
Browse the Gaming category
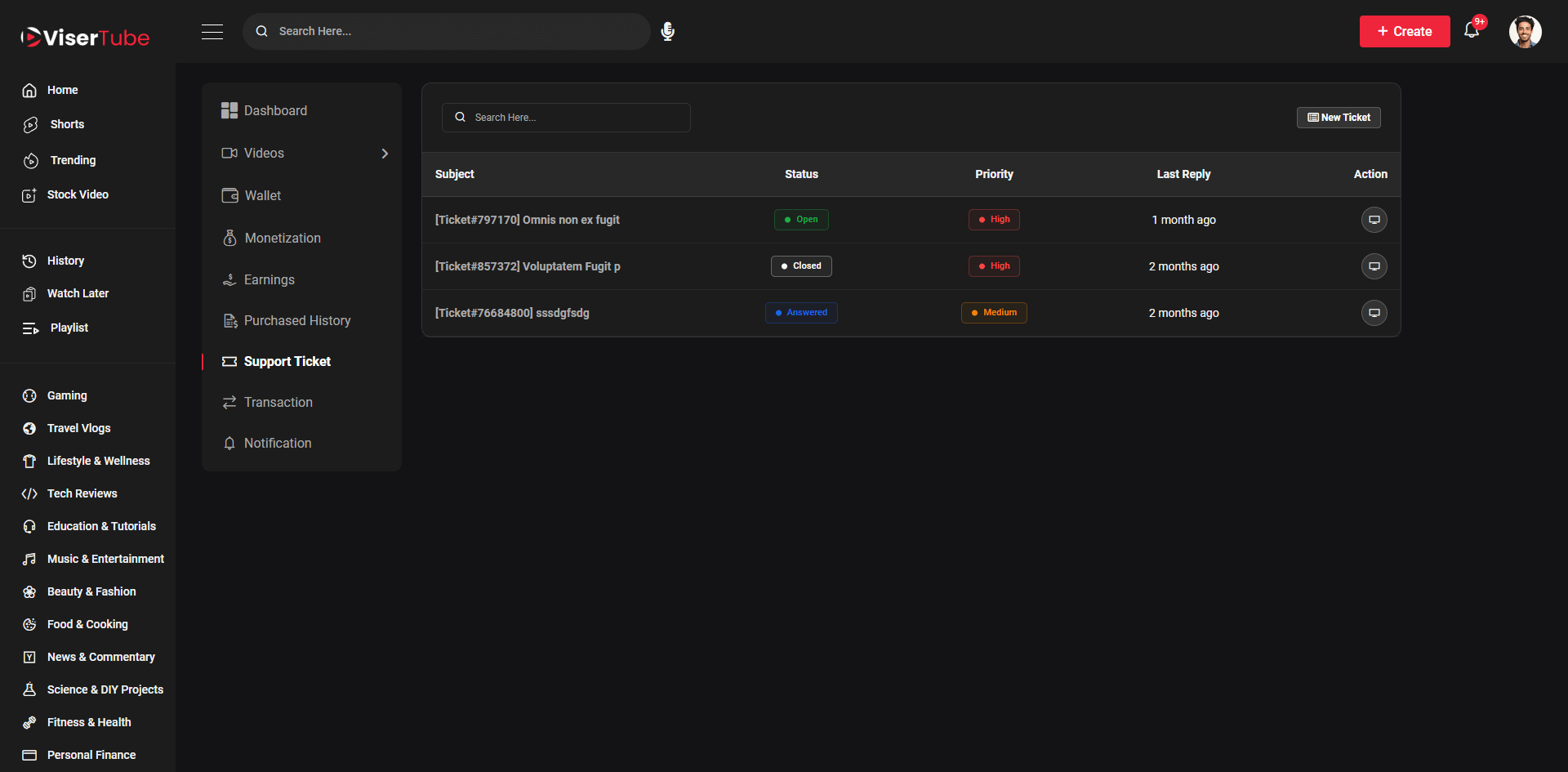tap(67, 396)
